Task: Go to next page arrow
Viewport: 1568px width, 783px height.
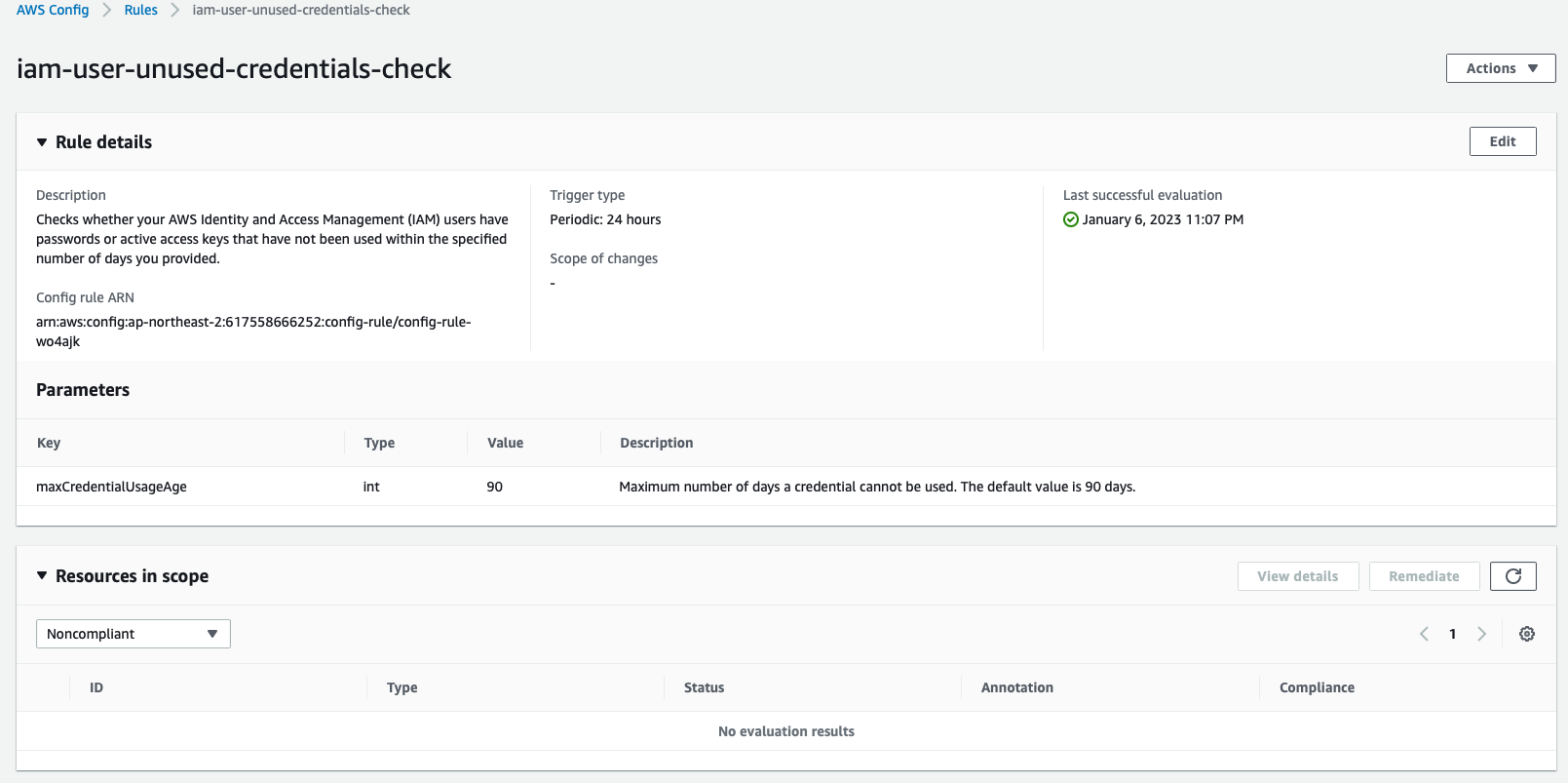Action: tap(1481, 634)
